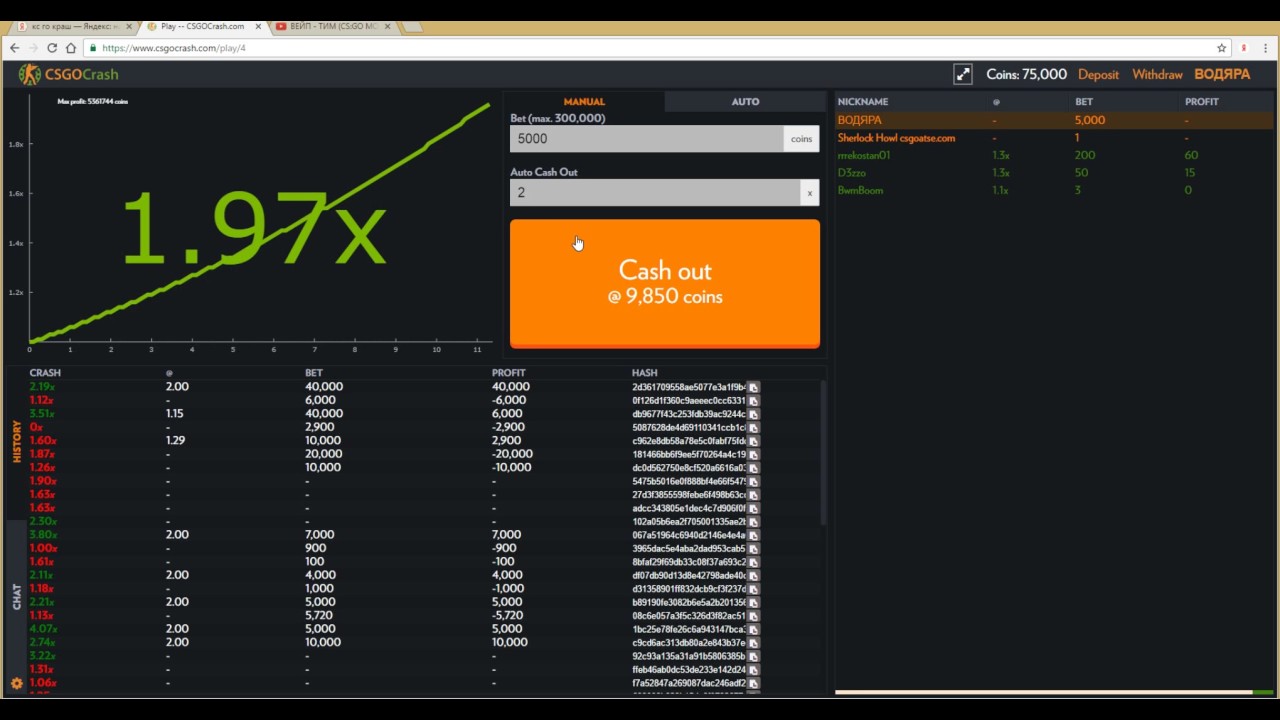The image size is (1280, 720).
Task: Click the PROFIT header in players list
Action: click(1201, 101)
